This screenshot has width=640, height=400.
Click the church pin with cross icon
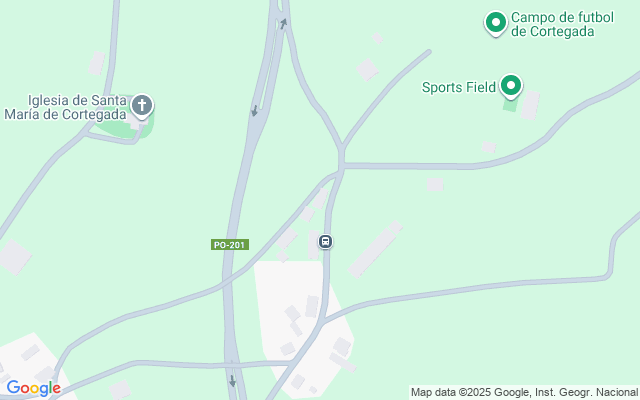pos(142,106)
